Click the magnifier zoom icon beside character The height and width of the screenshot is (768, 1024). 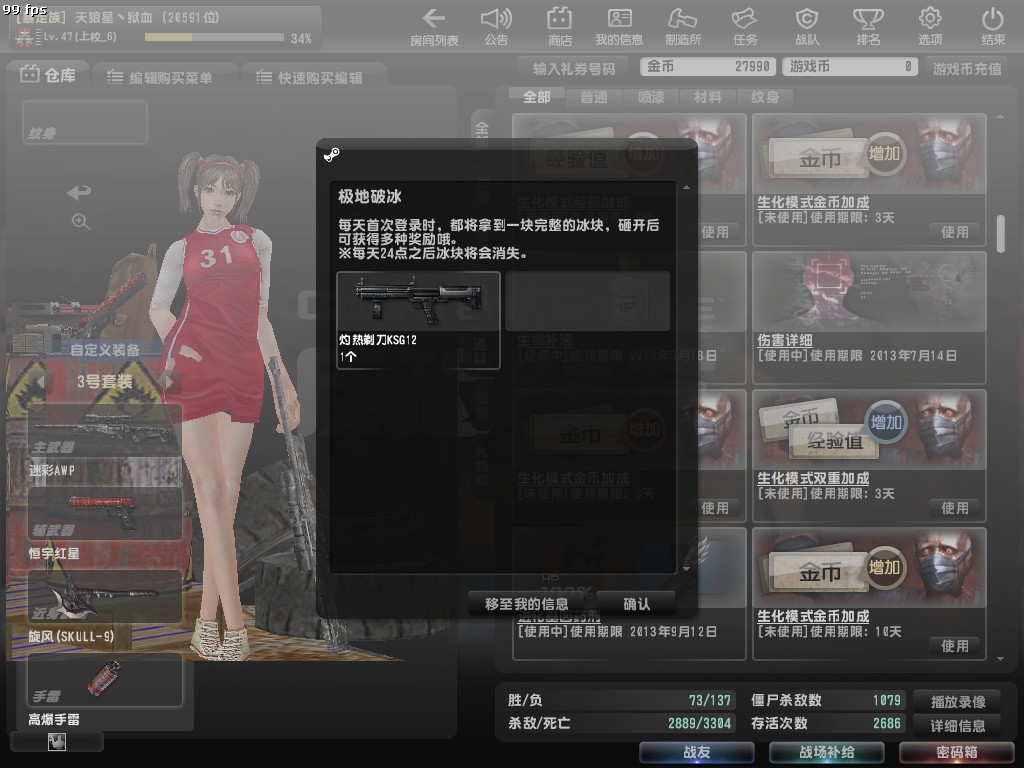(x=81, y=221)
